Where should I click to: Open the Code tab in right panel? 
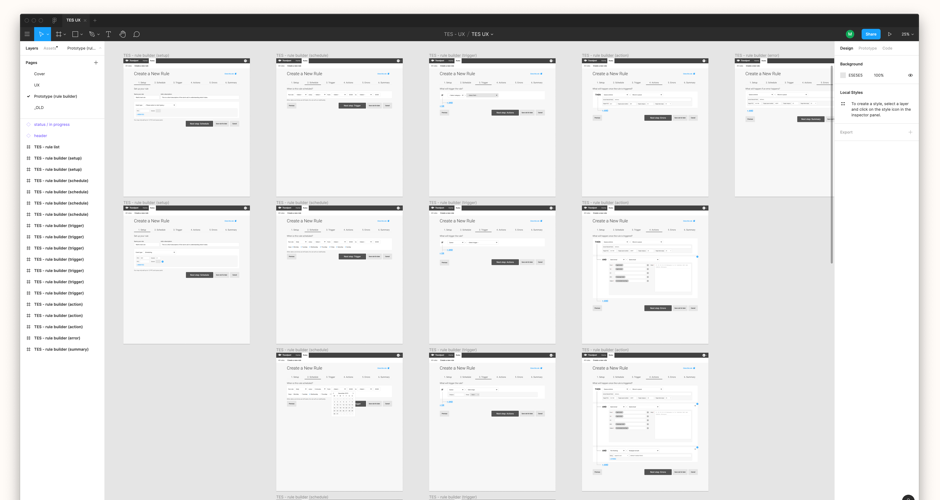887,48
